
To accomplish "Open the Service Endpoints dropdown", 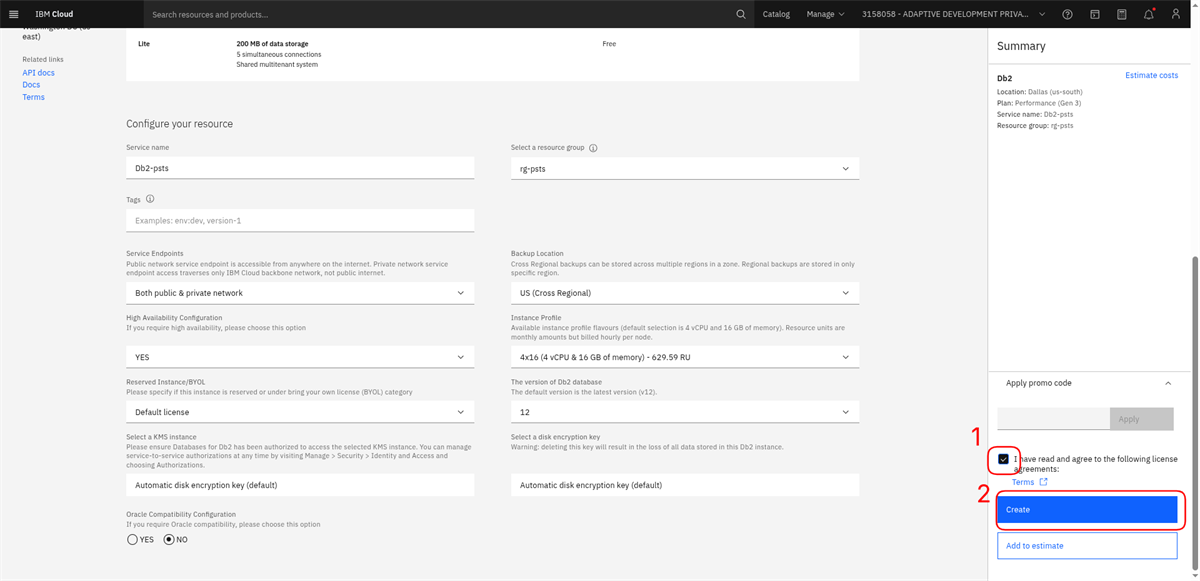I will click(300, 293).
